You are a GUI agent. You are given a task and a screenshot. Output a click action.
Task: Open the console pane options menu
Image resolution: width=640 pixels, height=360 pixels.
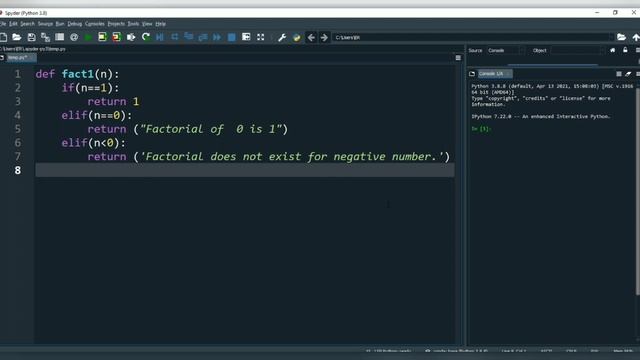638,74
